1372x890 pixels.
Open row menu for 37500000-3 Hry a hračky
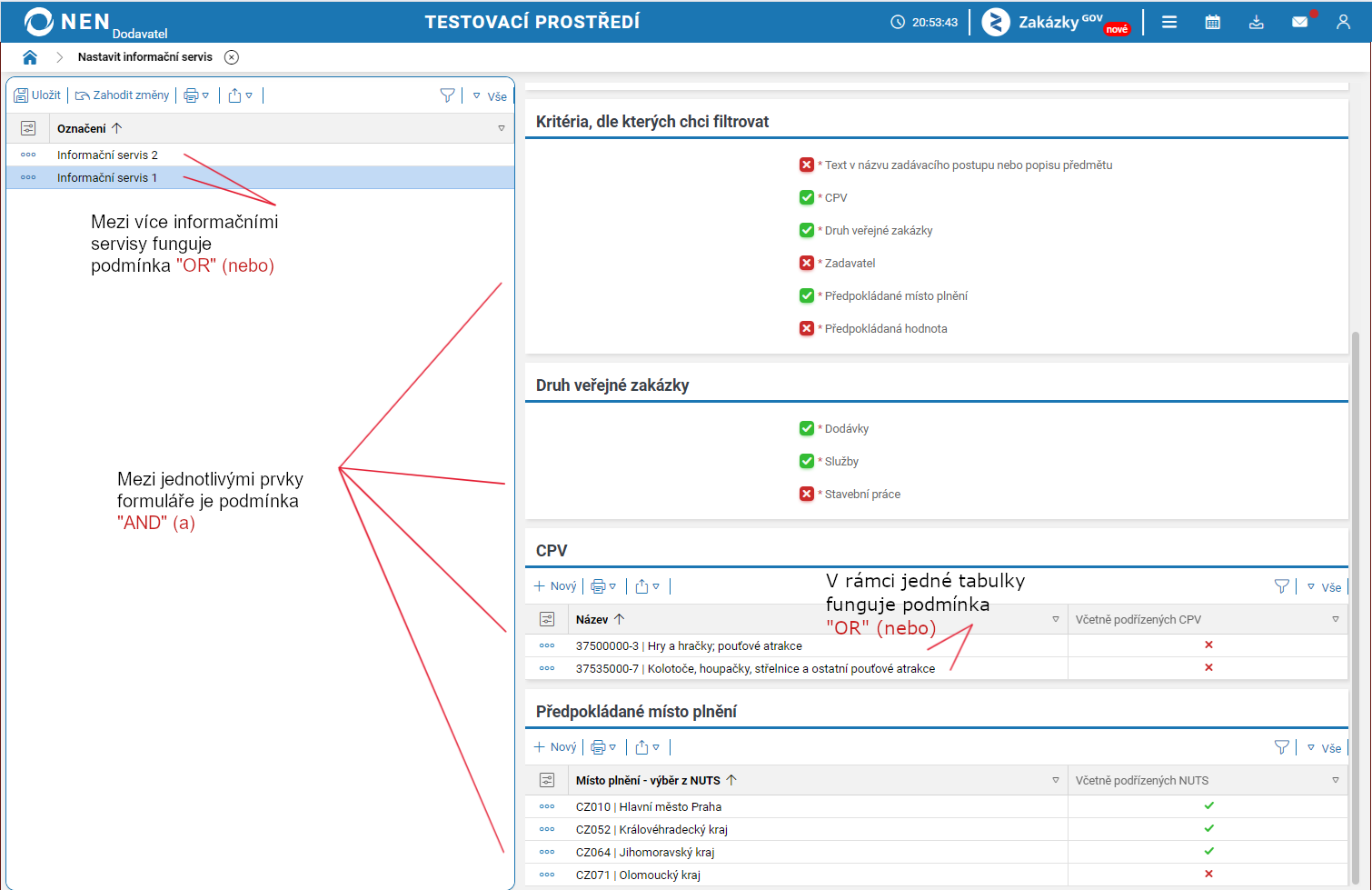point(547,645)
